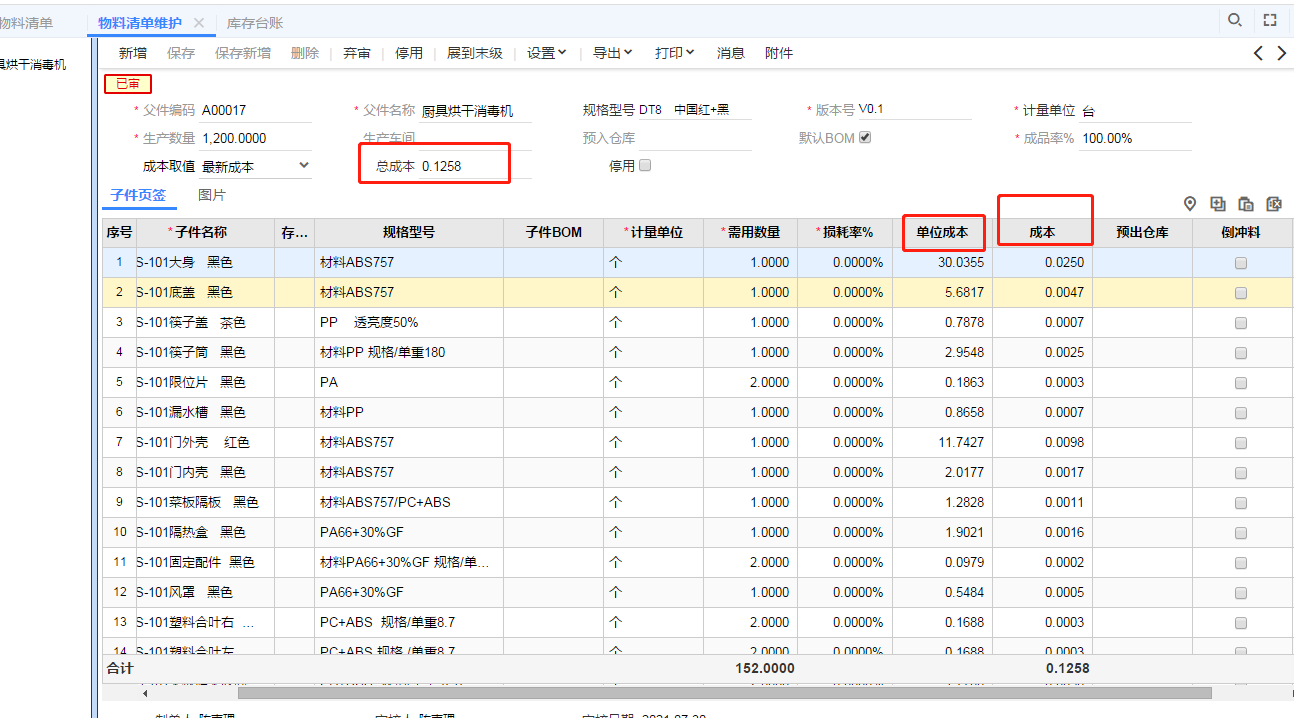This screenshot has height=718, width=1294.
Task: Click the 保存 toolbar button
Action: pos(181,53)
